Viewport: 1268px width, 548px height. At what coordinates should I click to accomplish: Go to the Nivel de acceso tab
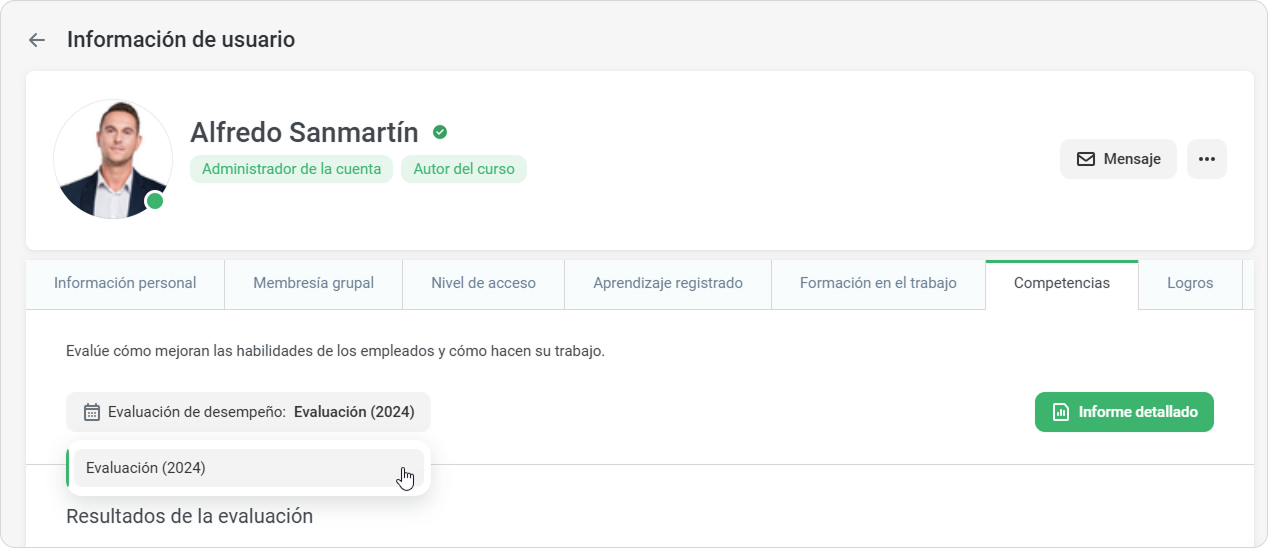[483, 283]
